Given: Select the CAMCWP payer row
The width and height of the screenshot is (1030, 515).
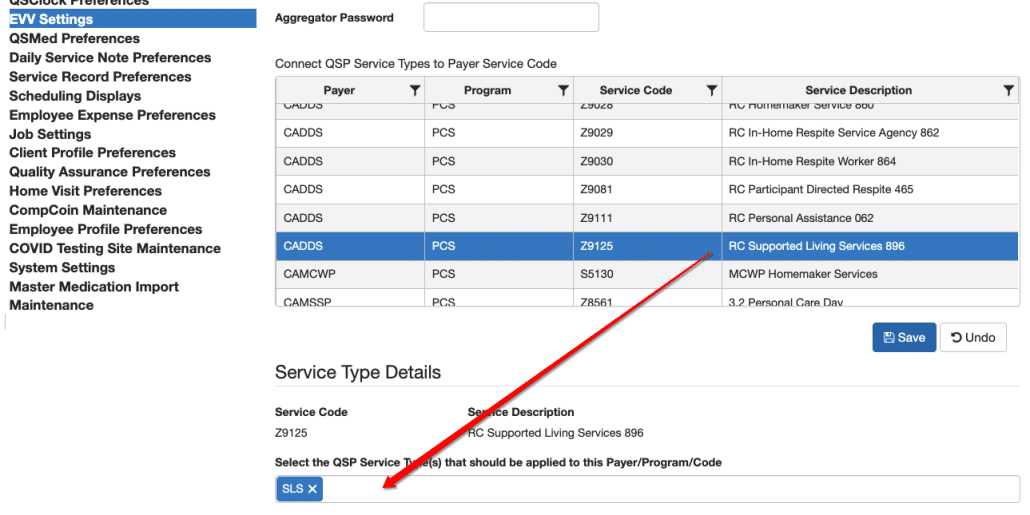Looking at the screenshot, I should 647,274.
